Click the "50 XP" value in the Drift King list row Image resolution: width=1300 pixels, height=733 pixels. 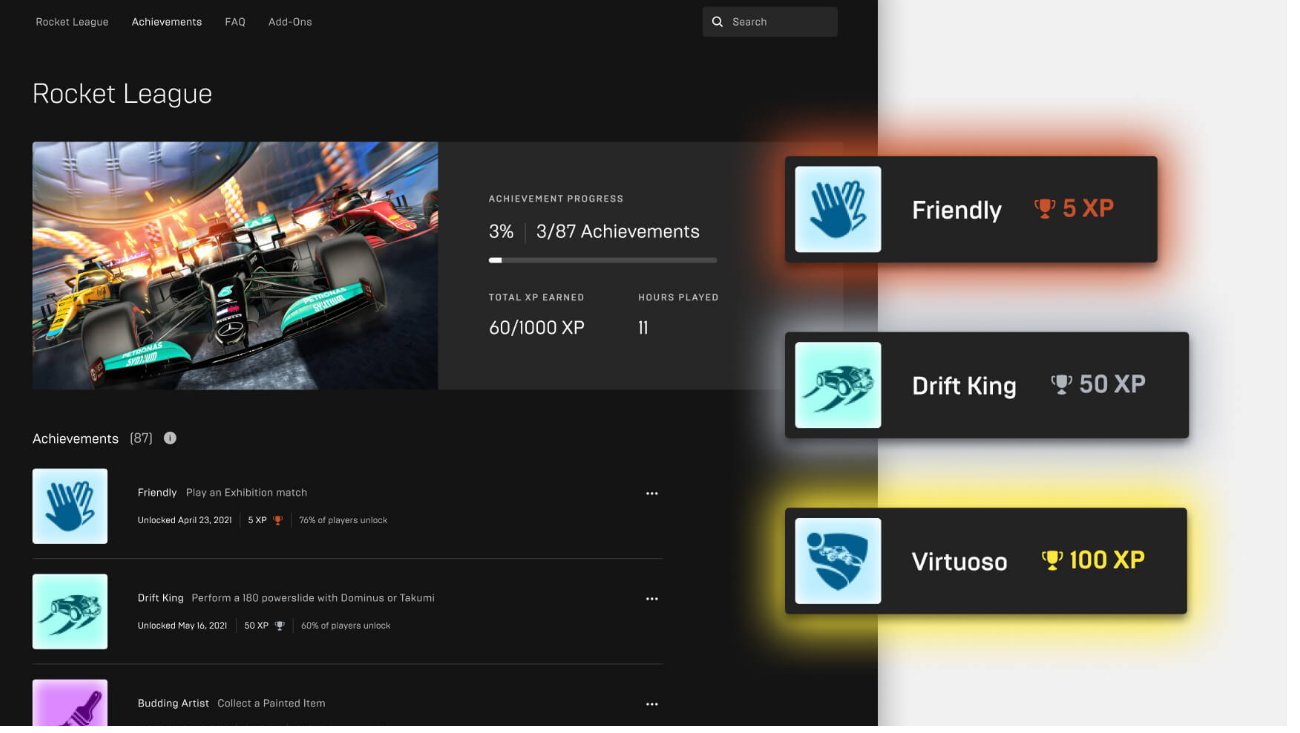tap(257, 626)
